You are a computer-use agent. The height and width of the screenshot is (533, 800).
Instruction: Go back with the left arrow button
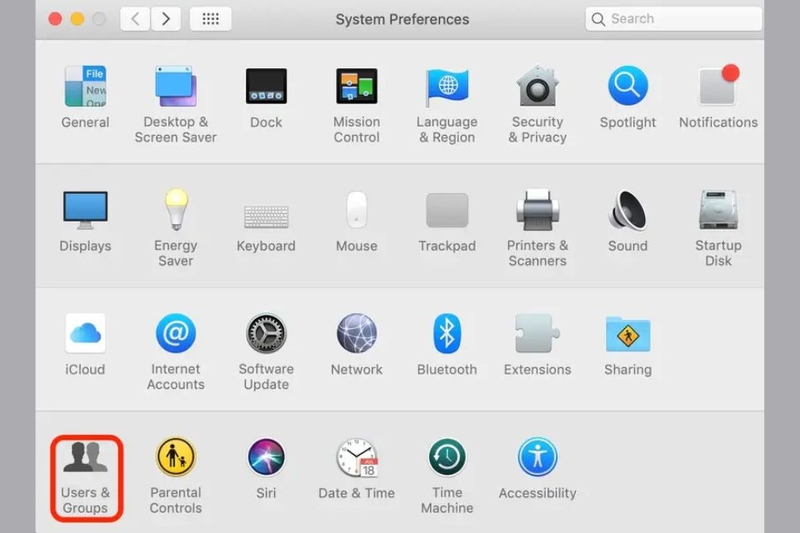coord(135,19)
